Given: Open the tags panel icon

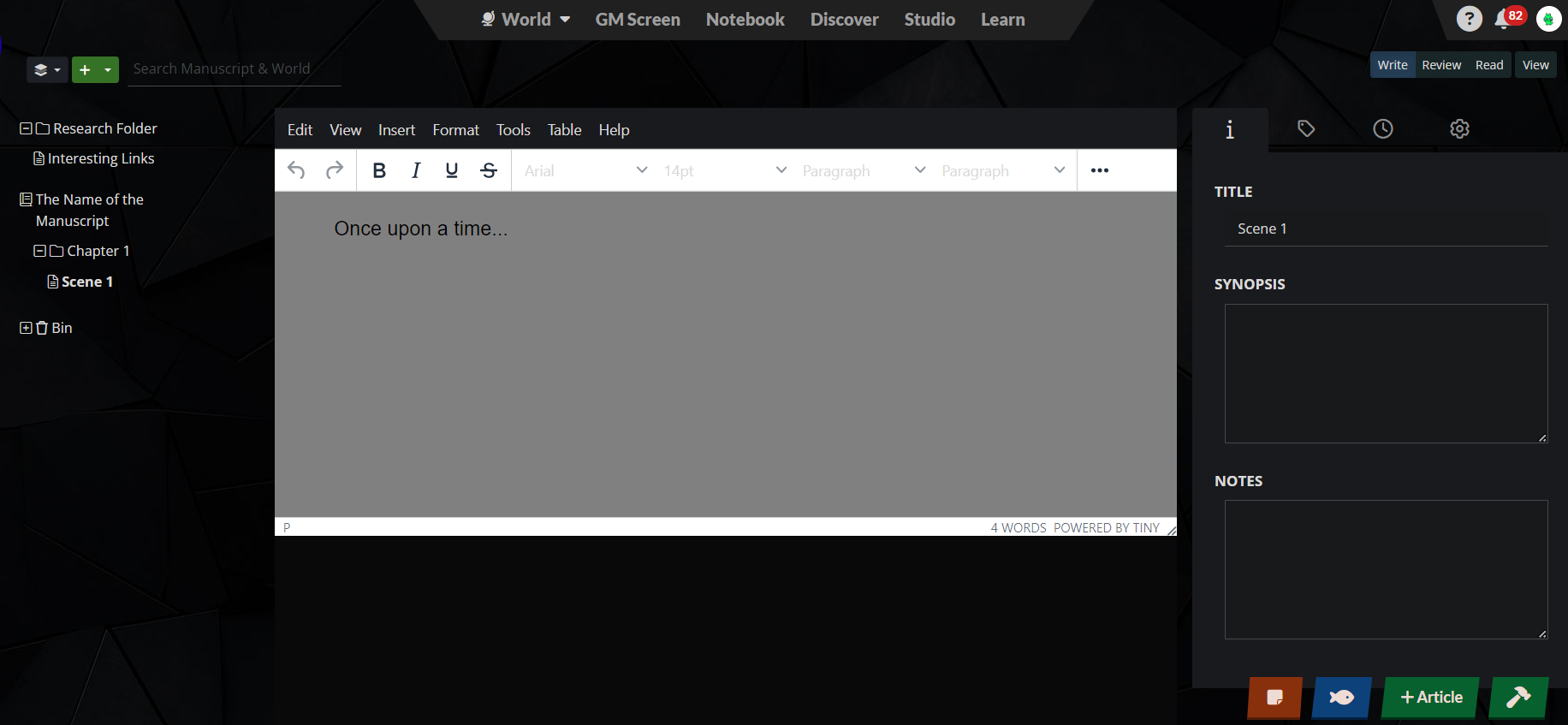Looking at the screenshot, I should click(1306, 129).
